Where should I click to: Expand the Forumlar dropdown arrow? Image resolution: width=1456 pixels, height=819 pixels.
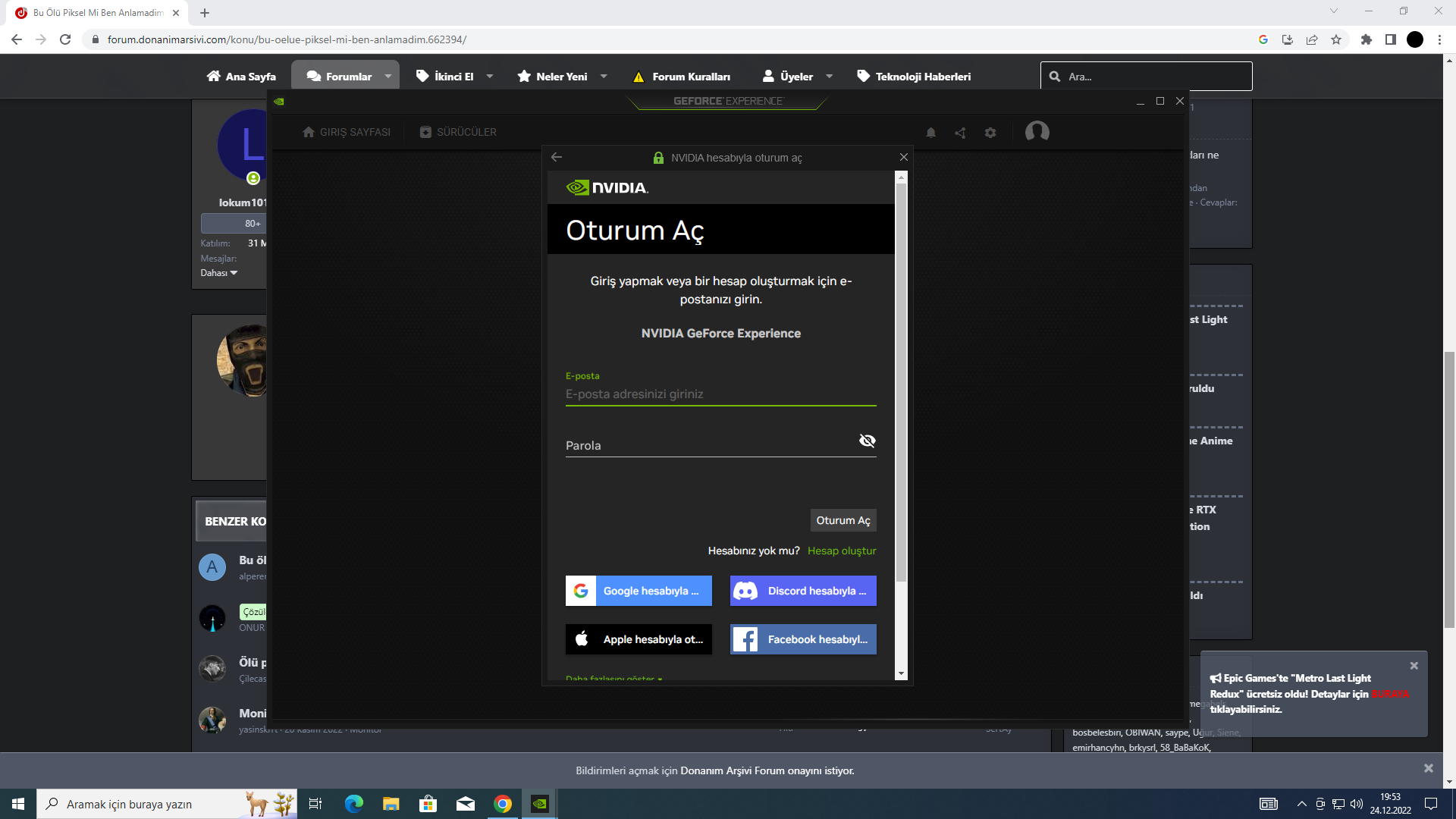[x=388, y=77]
